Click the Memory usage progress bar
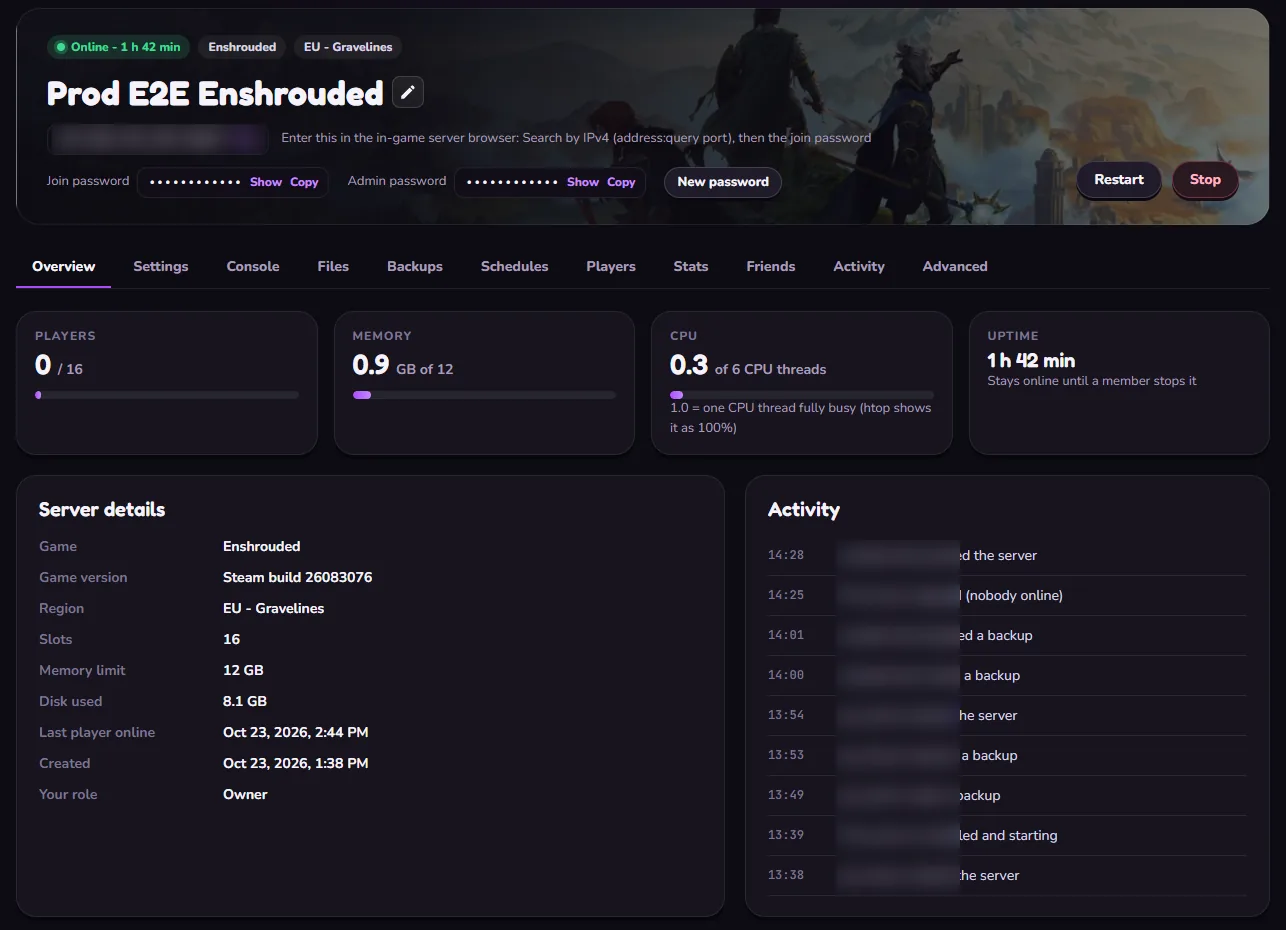The width and height of the screenshot is (1286, 930). point(484,395)
